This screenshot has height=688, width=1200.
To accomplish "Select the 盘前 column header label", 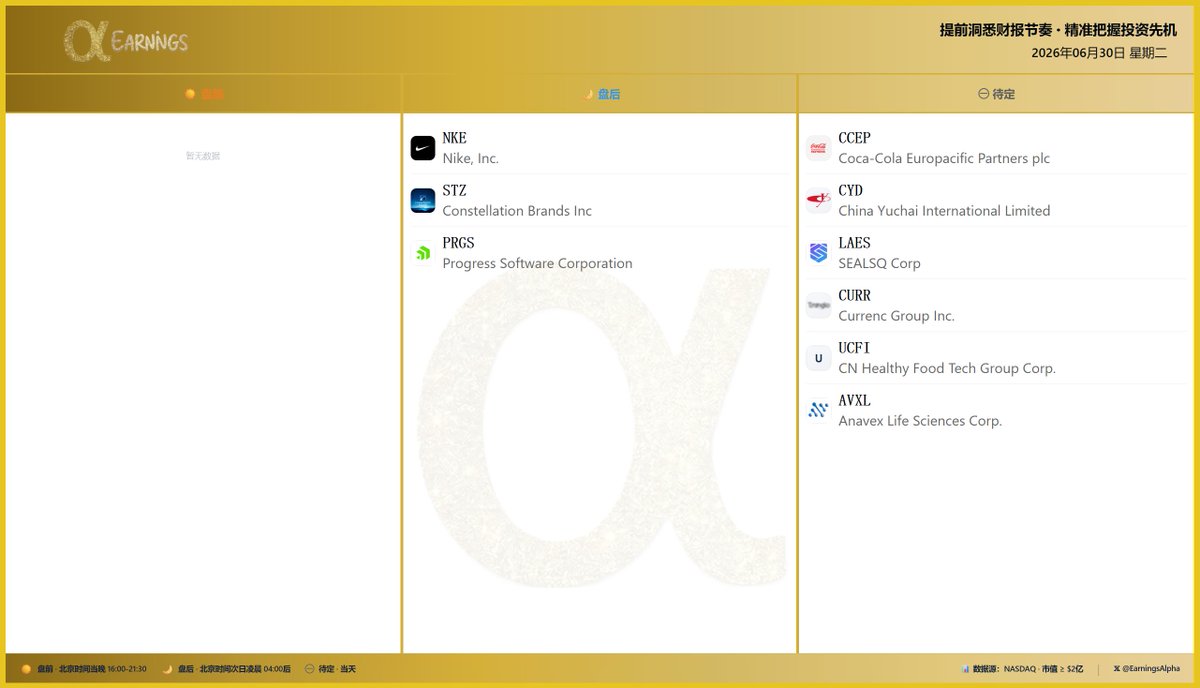I will pyautogui.click(x=212, y=94).
